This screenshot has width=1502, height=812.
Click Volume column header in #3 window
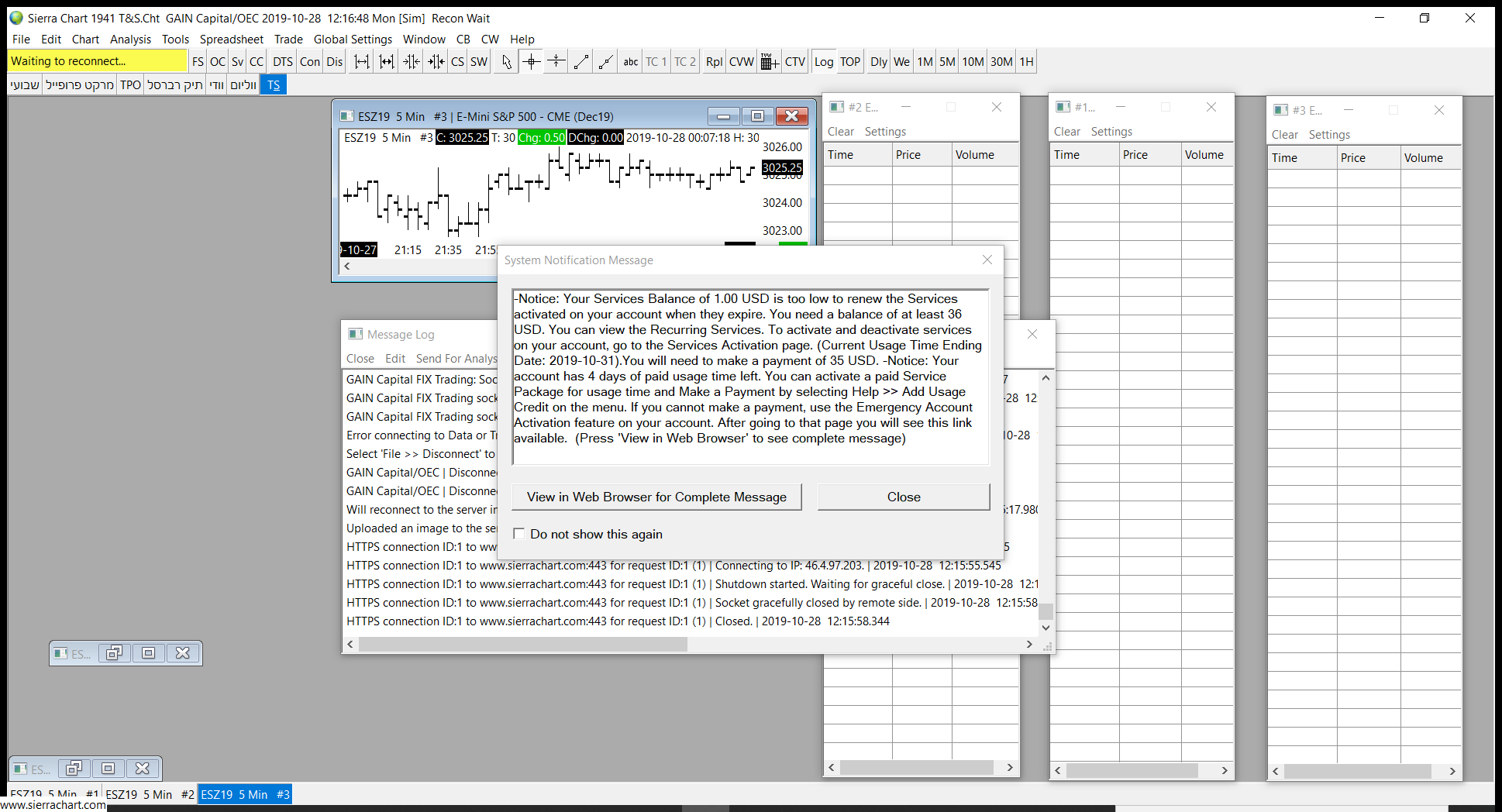click(1431, 158)
